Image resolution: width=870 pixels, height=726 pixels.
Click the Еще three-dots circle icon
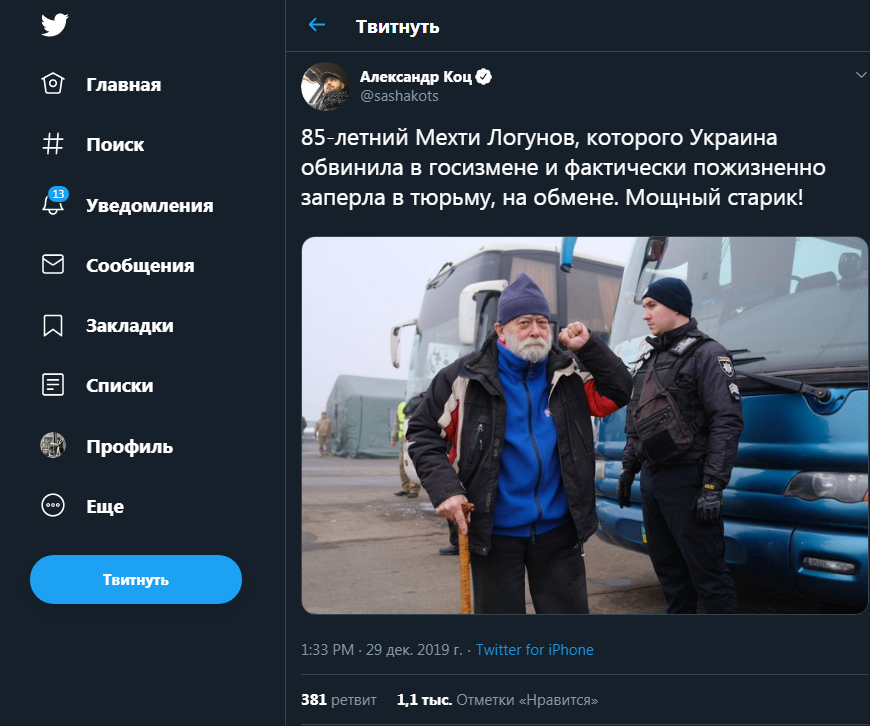click(x=53, y=505)
